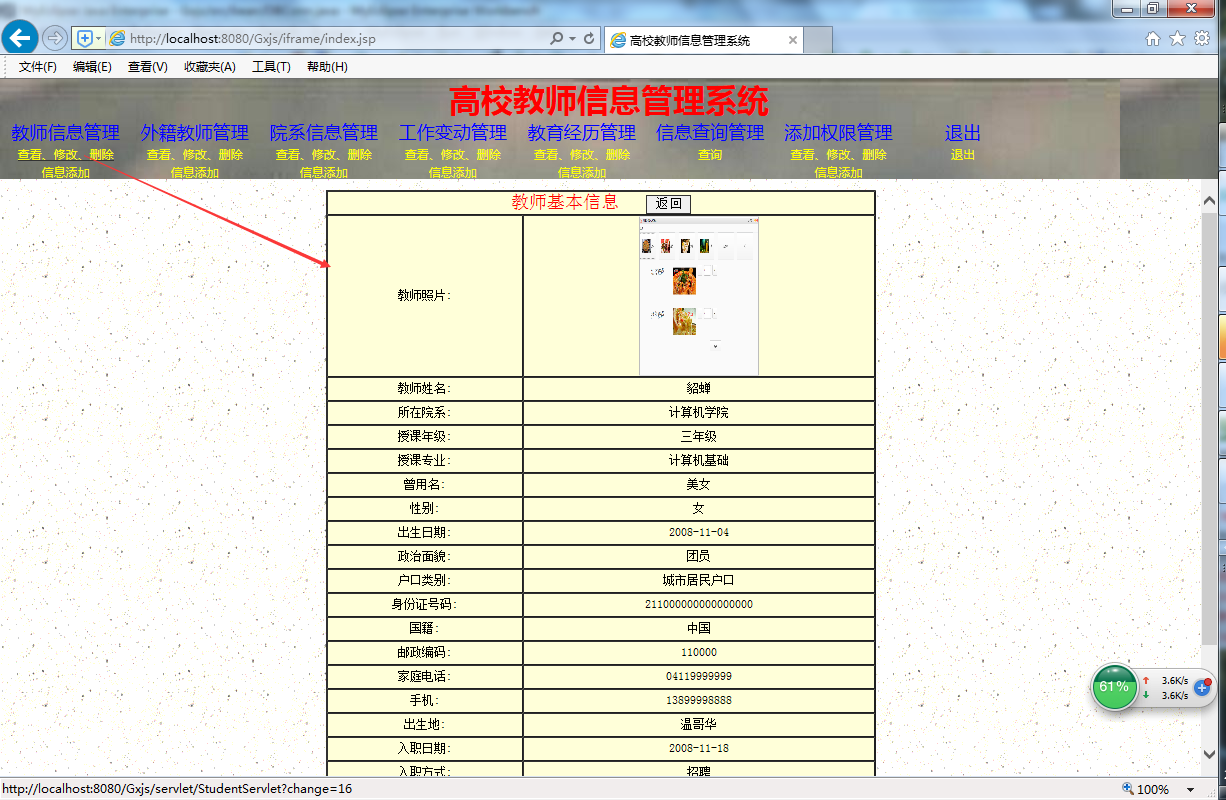Click the 计算机学院 department cell
Screen dimensions: 1226x800
pyautogui.click(x=699, y=413)
